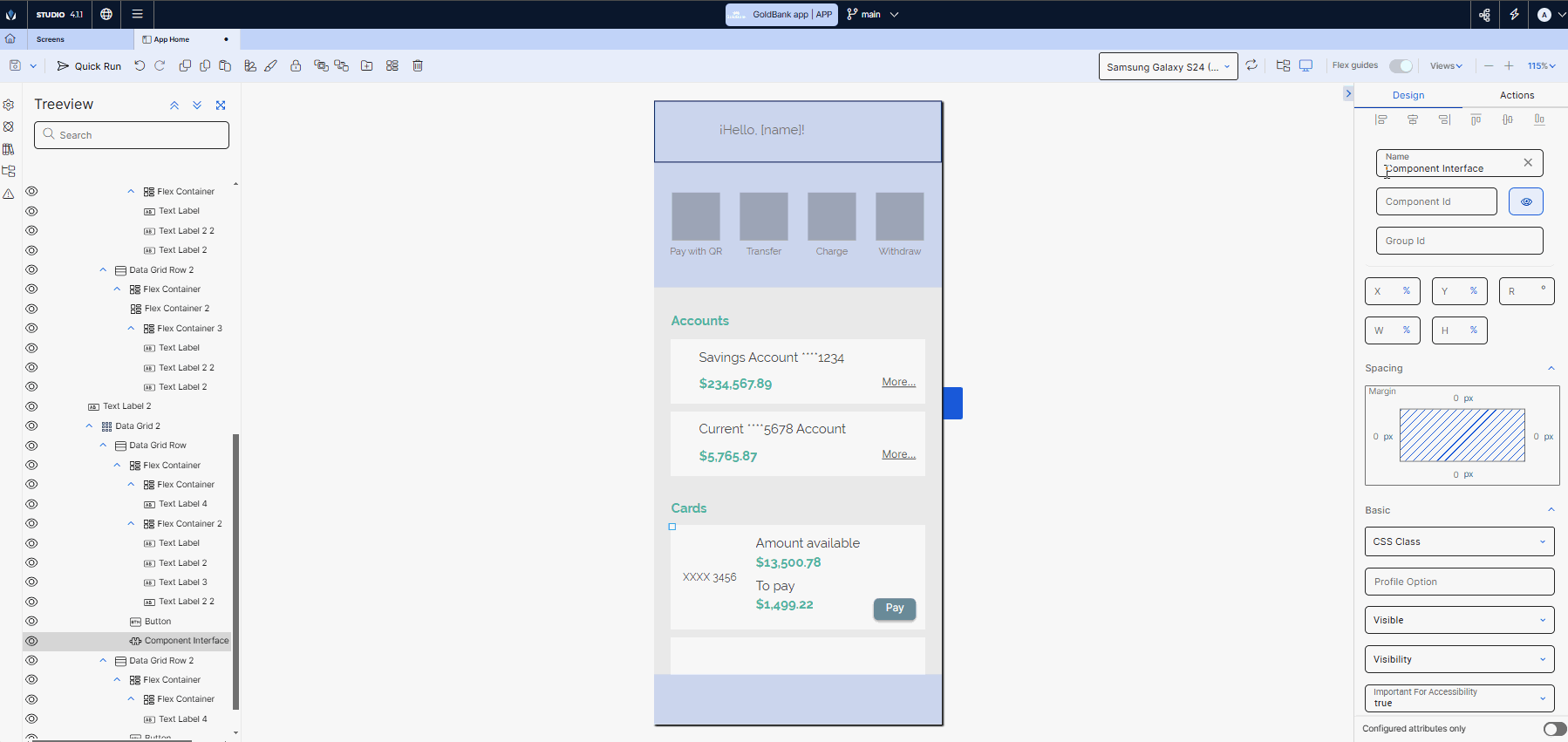Zoom in with the plus icon
The width and height of the screenshot is (1568, 742).
(1509, 66)
